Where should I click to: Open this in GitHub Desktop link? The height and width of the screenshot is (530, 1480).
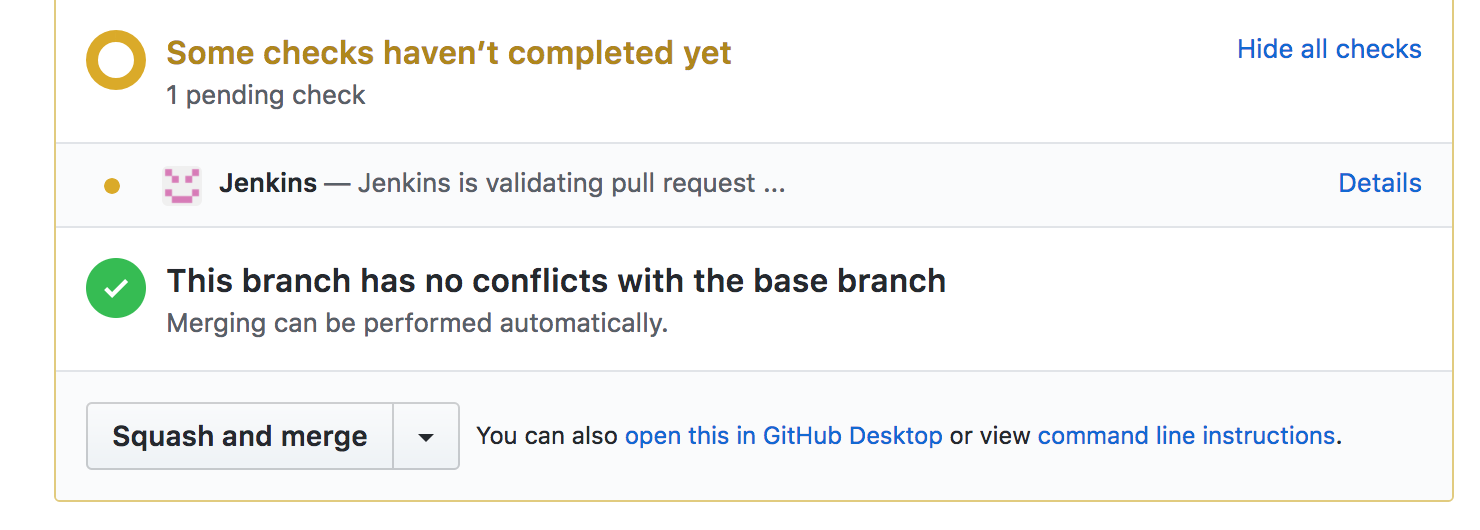tap(783, 436)
